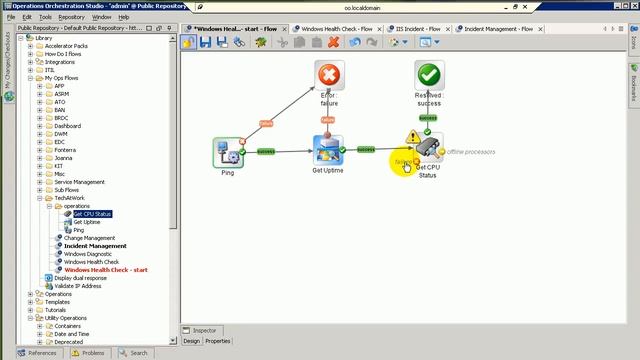Viewport: 640px width, 360px height.
Task: Open the step palette dropdown arrow
Action: [x=405, y=42]
